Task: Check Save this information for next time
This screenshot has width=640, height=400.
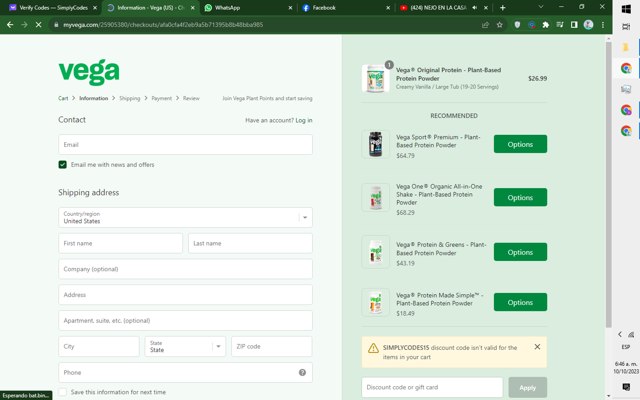Action: point(62,392)
